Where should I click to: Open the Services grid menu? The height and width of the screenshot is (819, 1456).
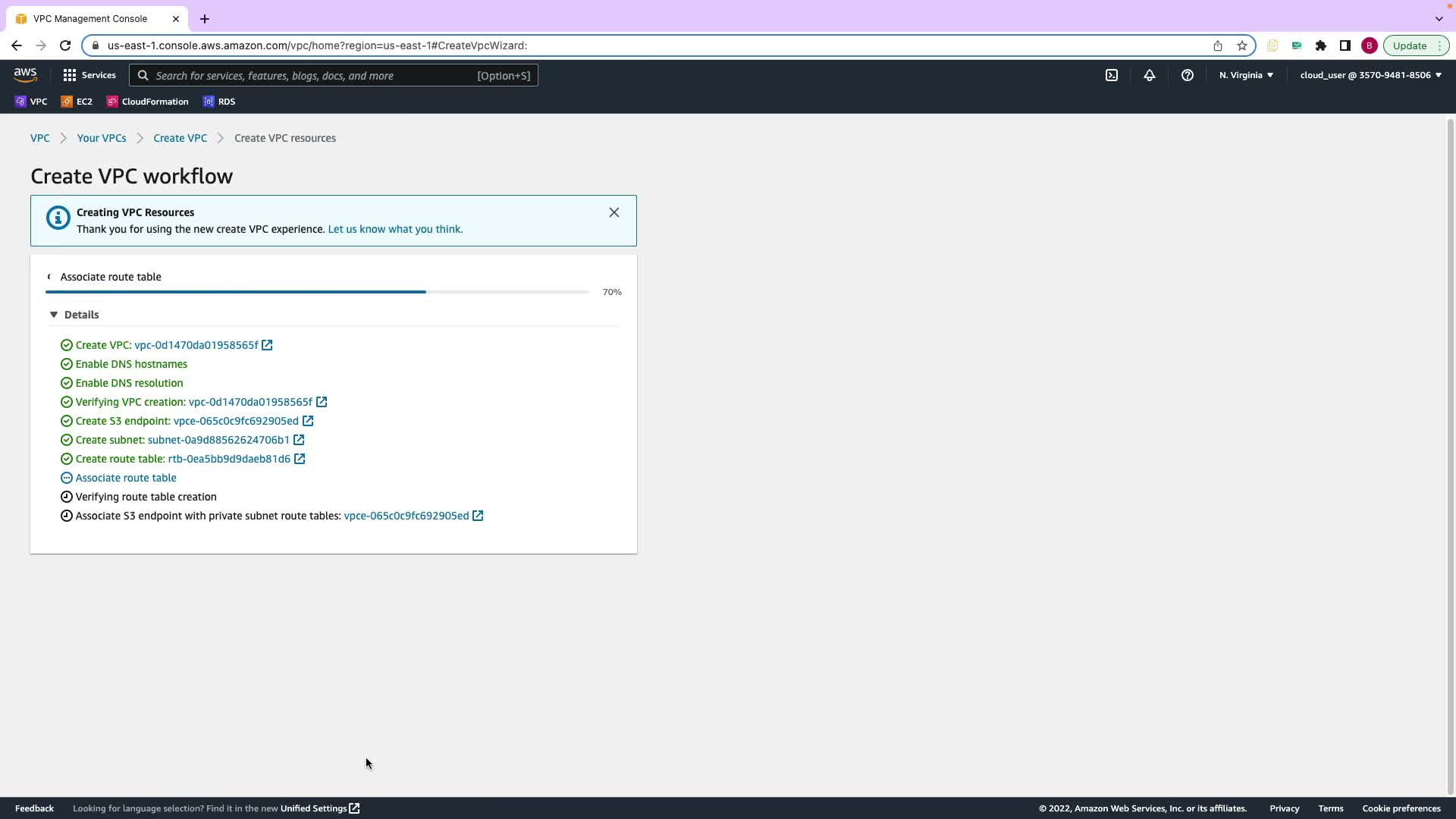pos(89,75)
